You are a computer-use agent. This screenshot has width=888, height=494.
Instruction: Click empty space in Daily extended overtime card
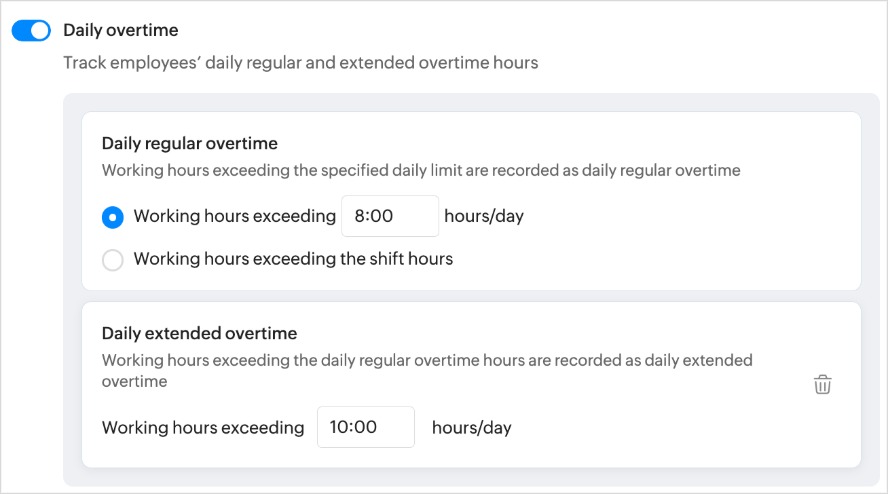pyautogui.click(x=680, y=431)
